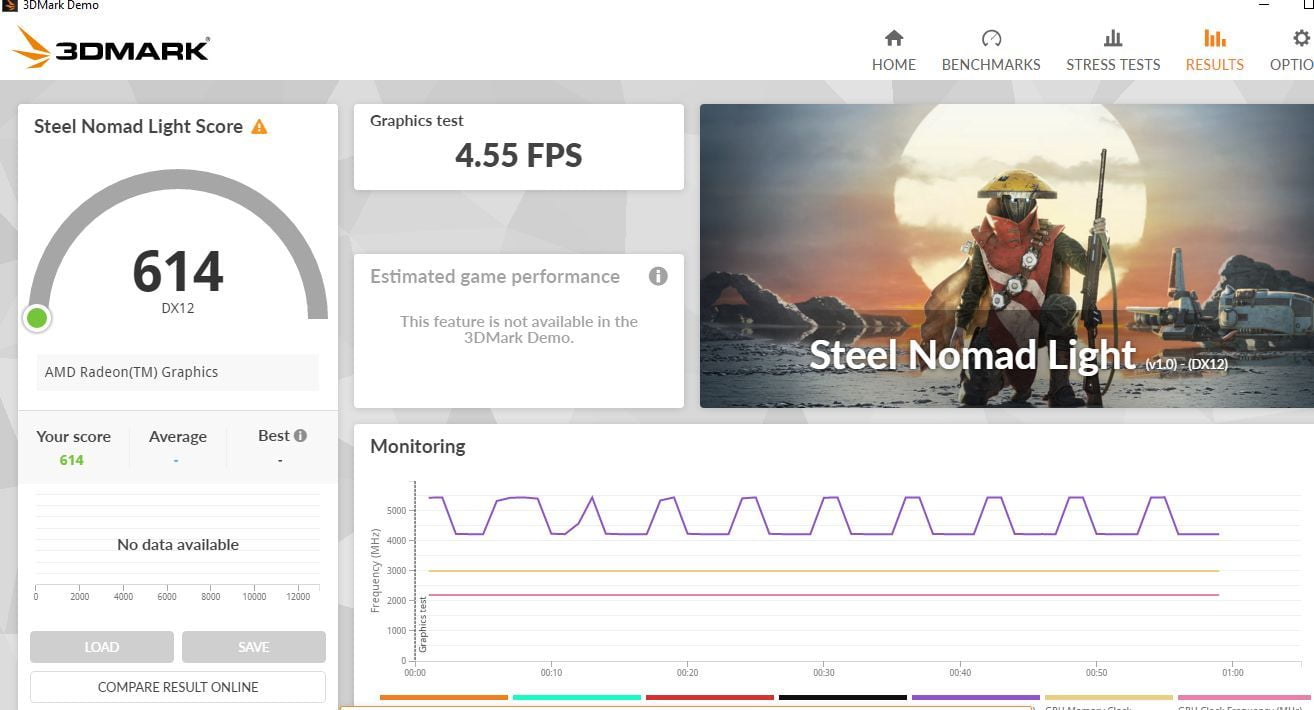
Task: Click the Average label
Action: [x=178, y=436]
